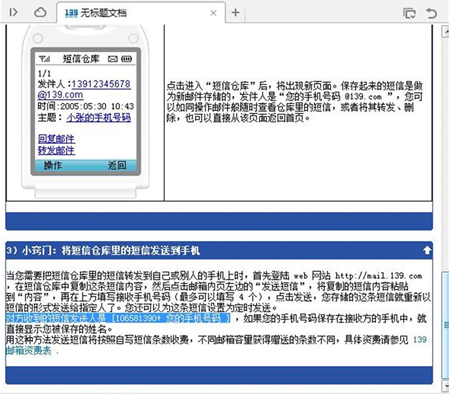This screenshot has width=449, height=394.
Task: Close the 无标题文档 tab
Action: [x=214, y=13]
